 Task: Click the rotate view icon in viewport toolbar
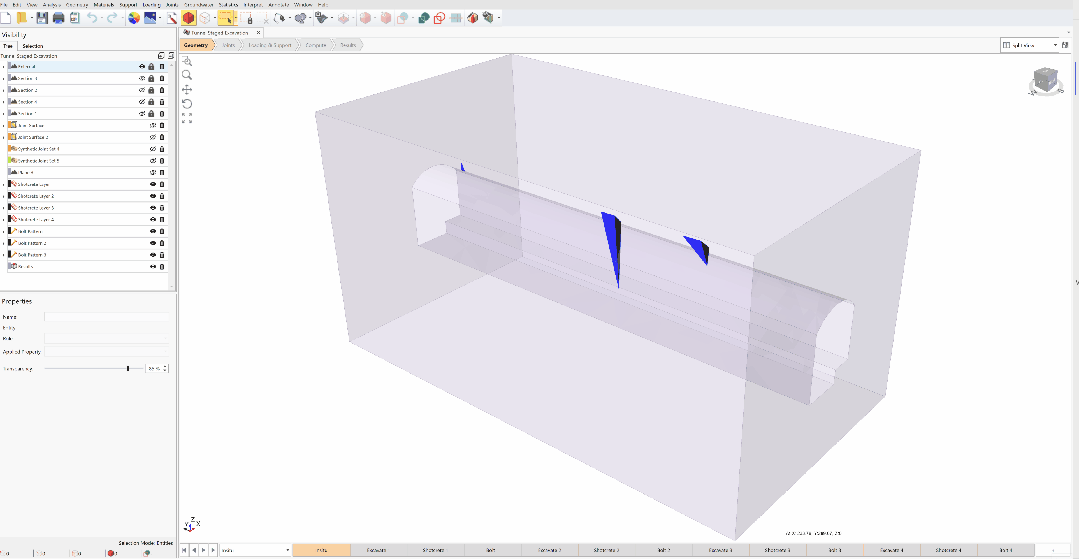pyautogui.click(x=187, y=103)
